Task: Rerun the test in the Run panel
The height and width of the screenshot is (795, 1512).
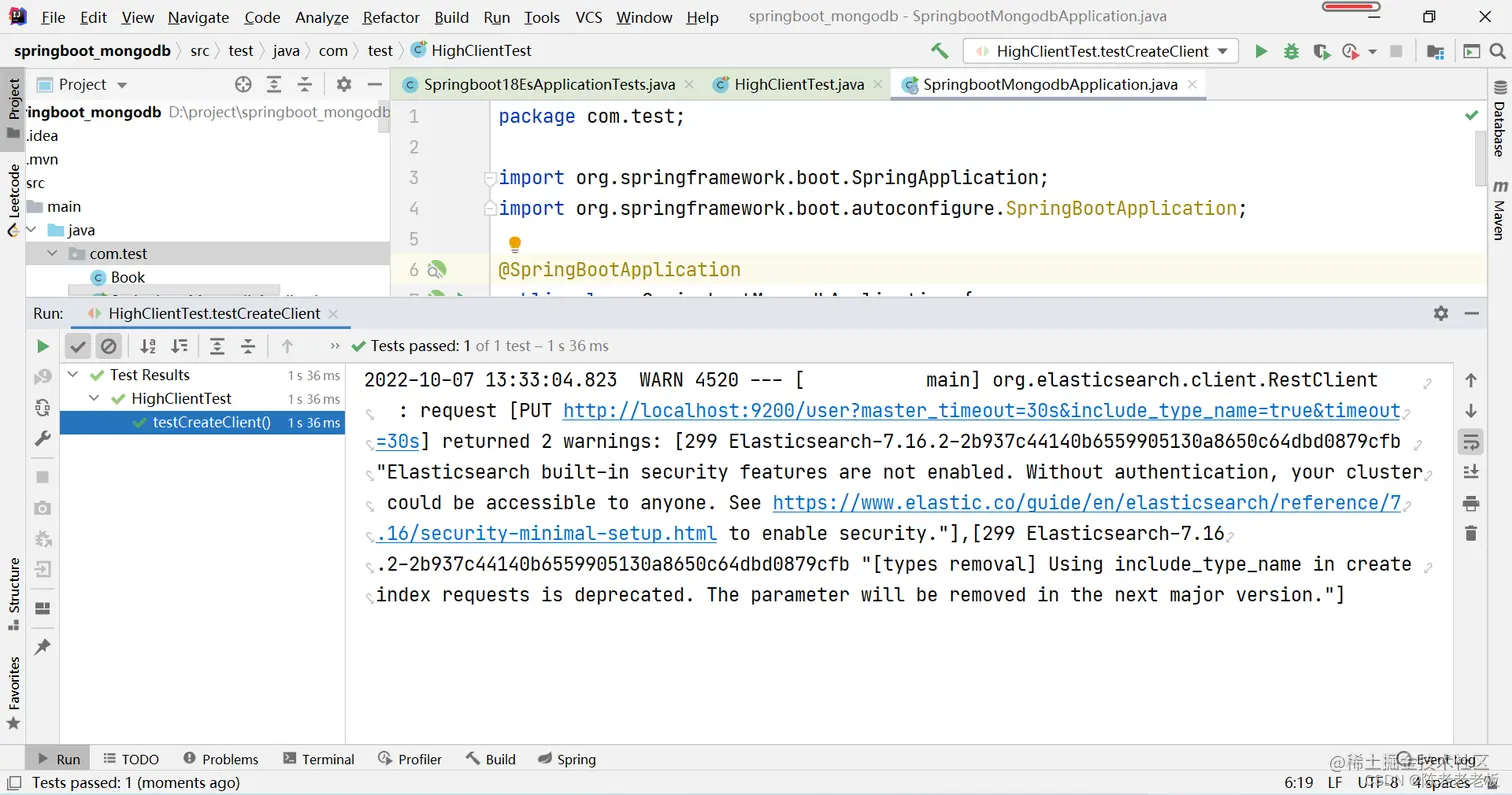Action: pyautogui.click(x=42, y=346)
